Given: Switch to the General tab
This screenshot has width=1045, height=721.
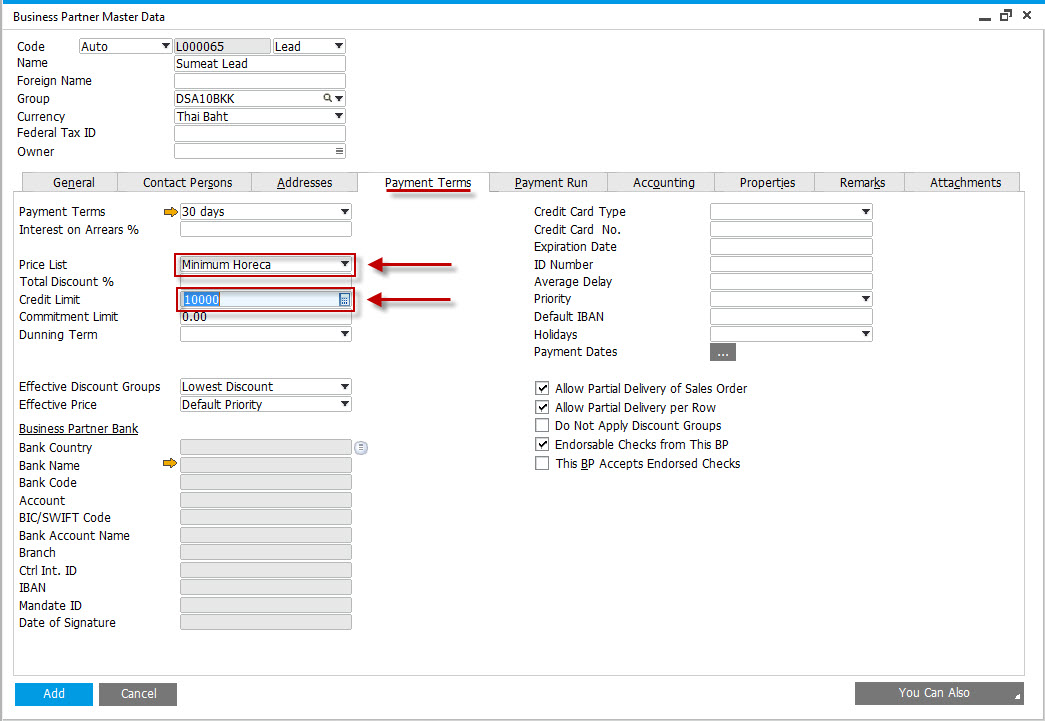Looking at the screenshot, I should (73, 183).
